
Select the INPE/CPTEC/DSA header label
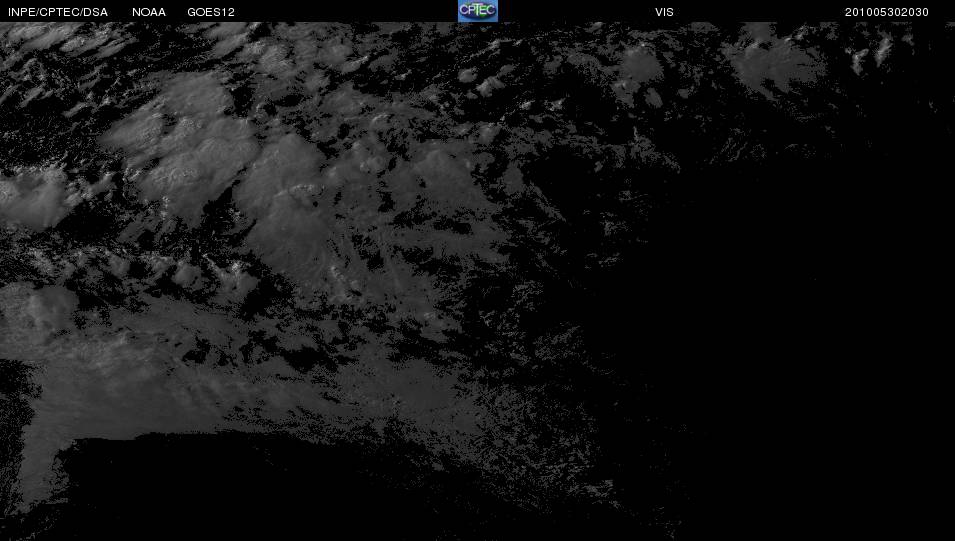58,12
